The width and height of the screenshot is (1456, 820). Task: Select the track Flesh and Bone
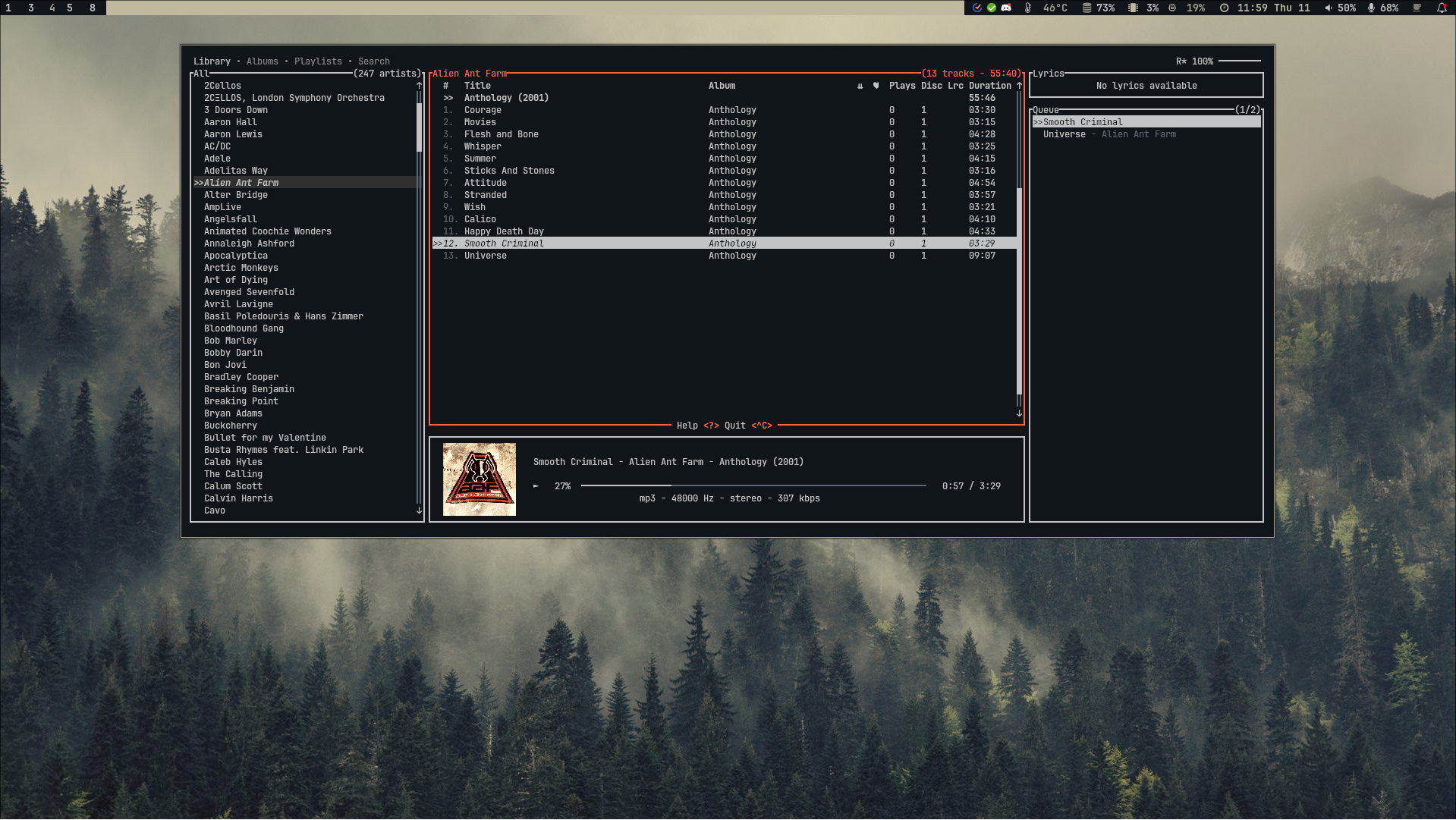coord(724,134)
